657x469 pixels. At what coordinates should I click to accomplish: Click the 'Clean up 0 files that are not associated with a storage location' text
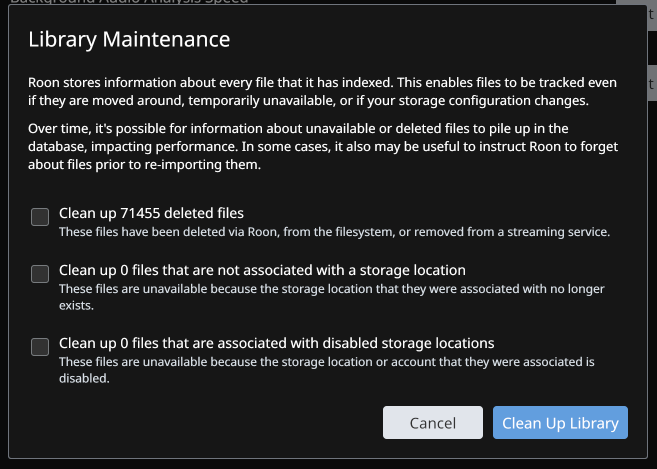pos(262,270)
